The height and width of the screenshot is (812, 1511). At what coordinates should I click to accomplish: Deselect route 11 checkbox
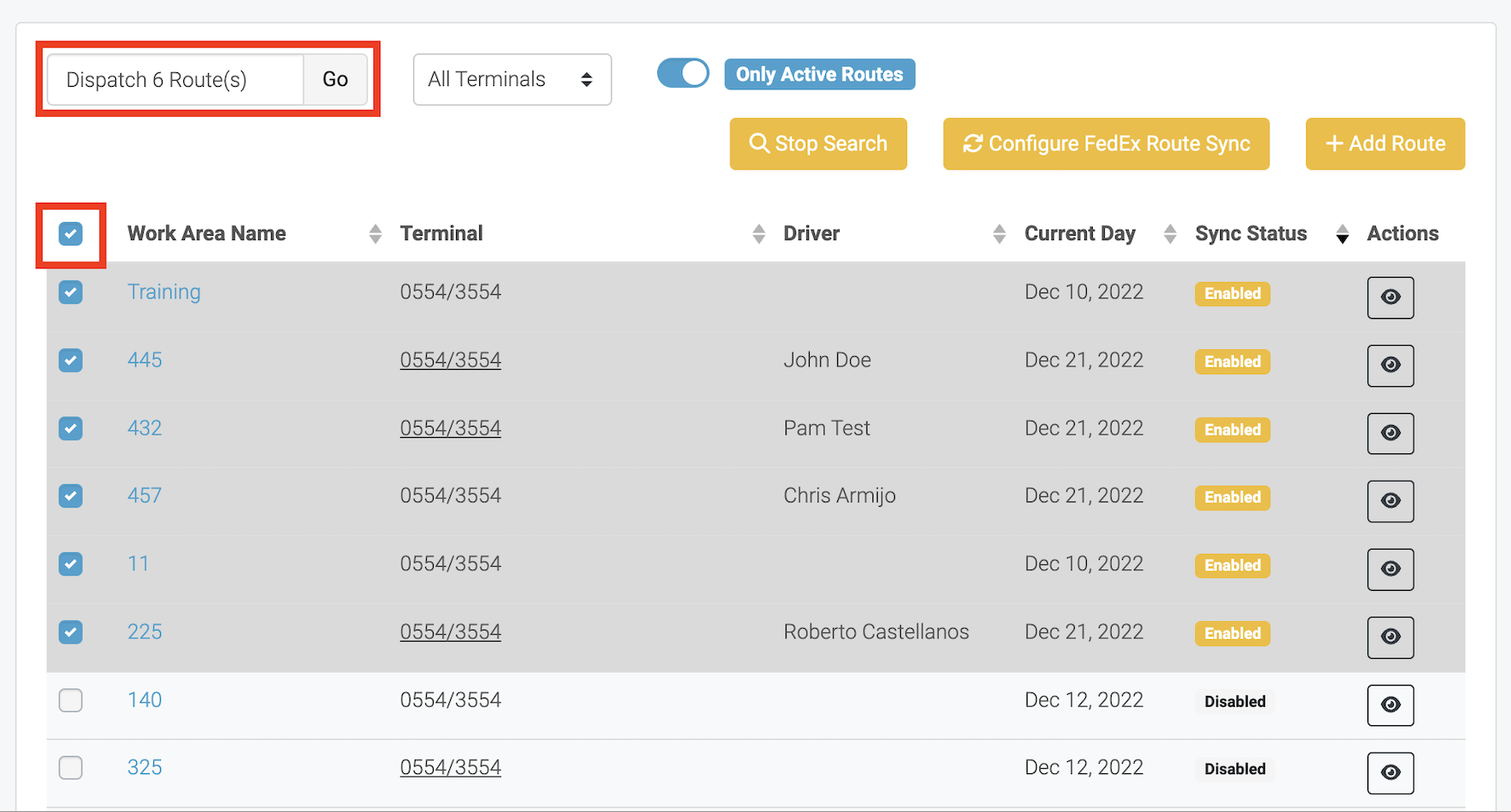71,563
